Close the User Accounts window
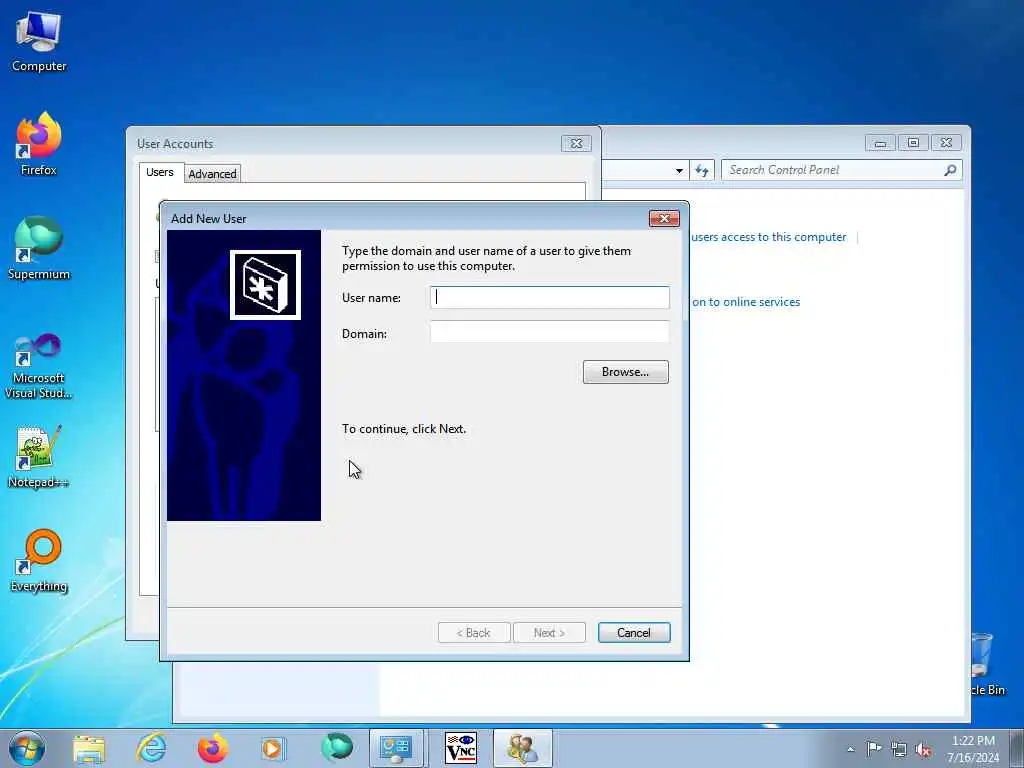 pos(576,143)
